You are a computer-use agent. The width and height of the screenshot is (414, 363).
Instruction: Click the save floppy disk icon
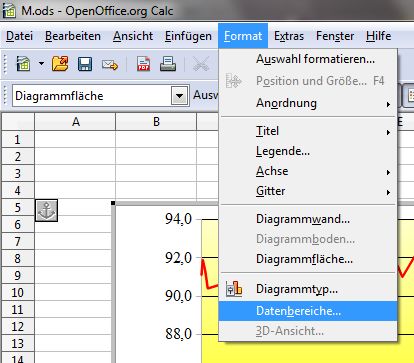point(85,64)
